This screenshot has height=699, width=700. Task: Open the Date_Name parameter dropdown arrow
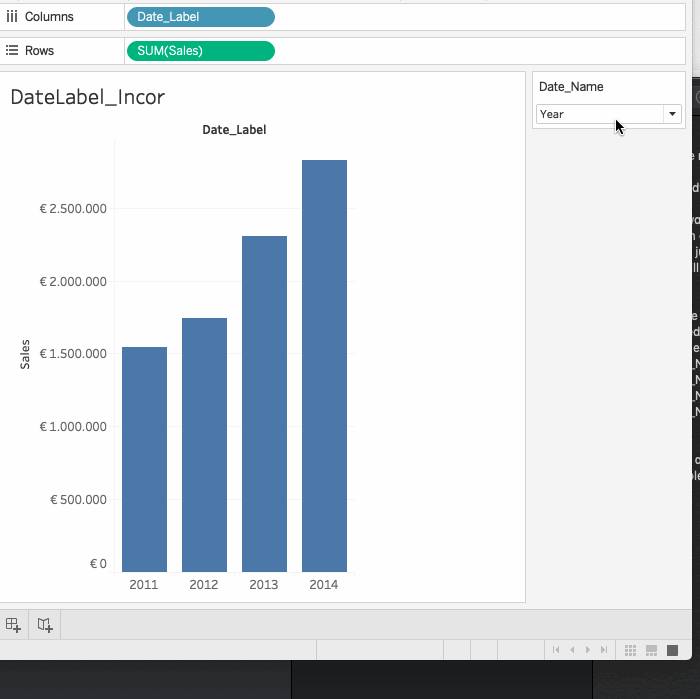[x=673, y=115]
